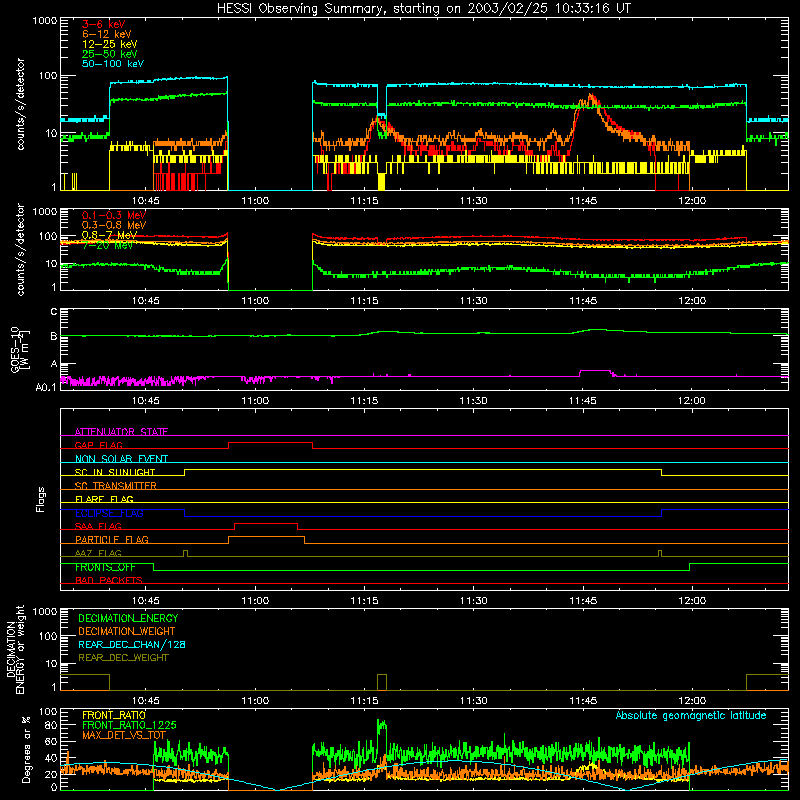Click the GAP_FLAG label

click(98, 445)
